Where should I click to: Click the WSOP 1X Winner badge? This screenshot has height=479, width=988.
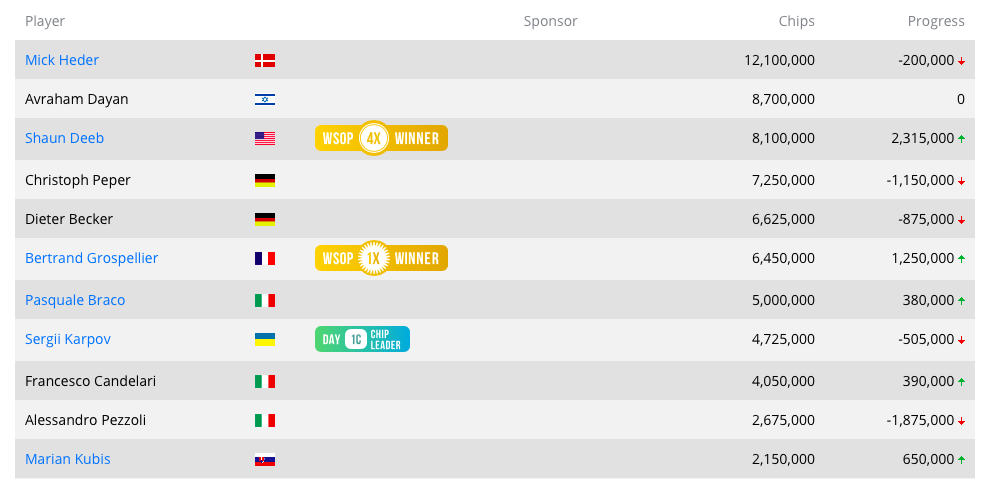tap(381, 258)
